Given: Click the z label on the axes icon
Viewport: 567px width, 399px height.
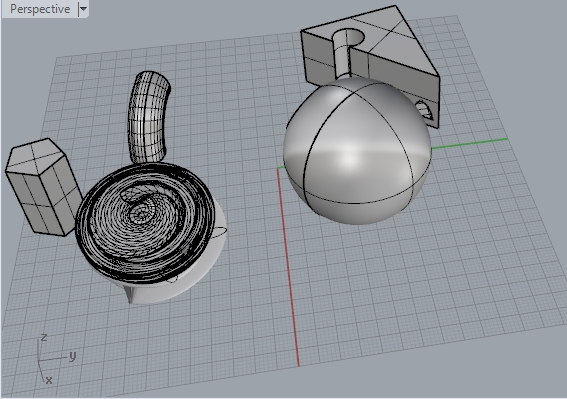Looking at the screenshot, I should 44,337.
